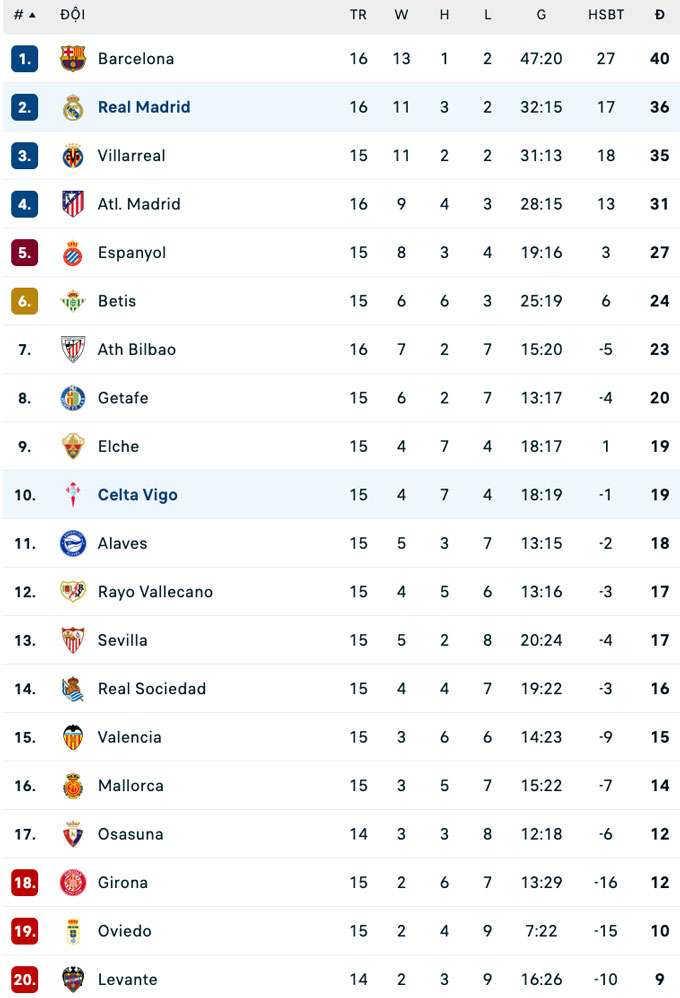Click the blue rank 1 badge

point(25,59)
